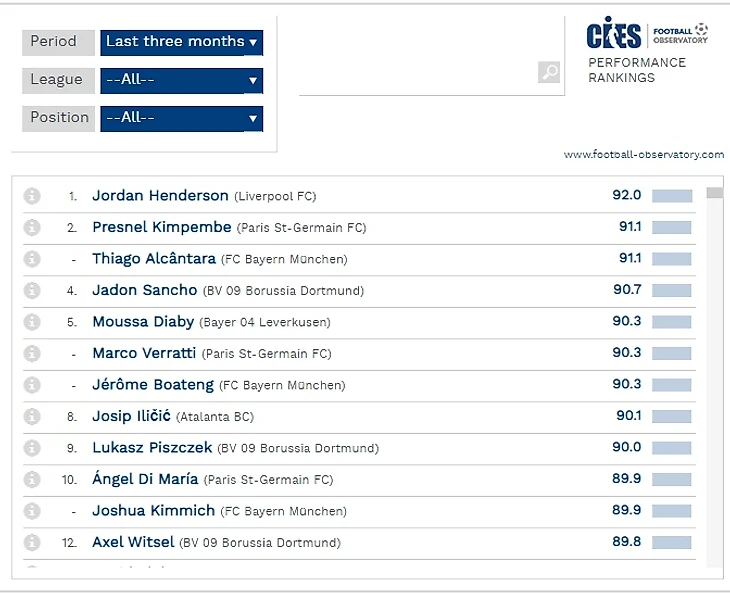The image size is (730, 593).
Task: Click CIES Football Observatory logo
Action: coord(647,36)
